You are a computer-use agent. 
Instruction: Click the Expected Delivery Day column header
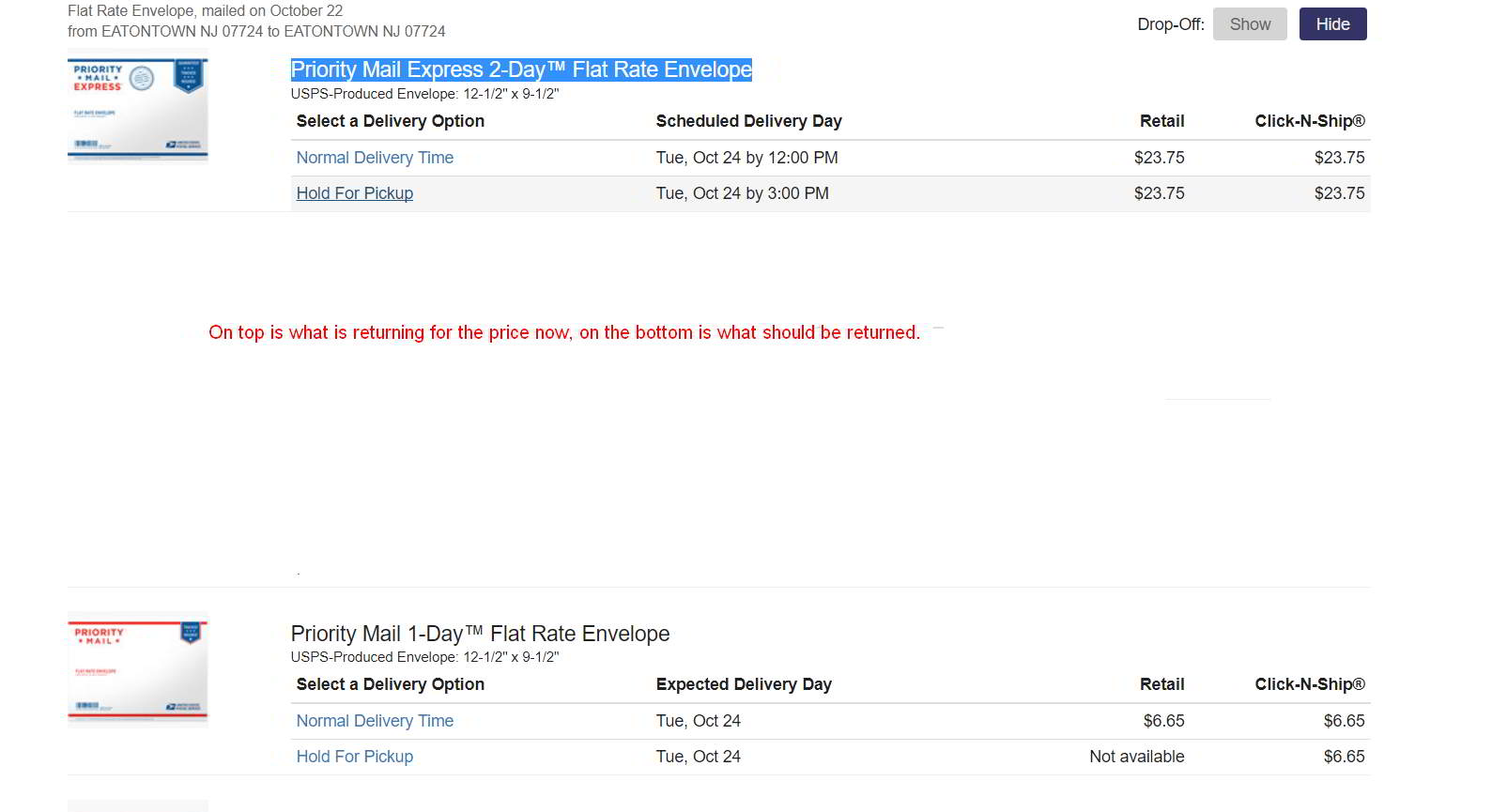tap(744, 684)
